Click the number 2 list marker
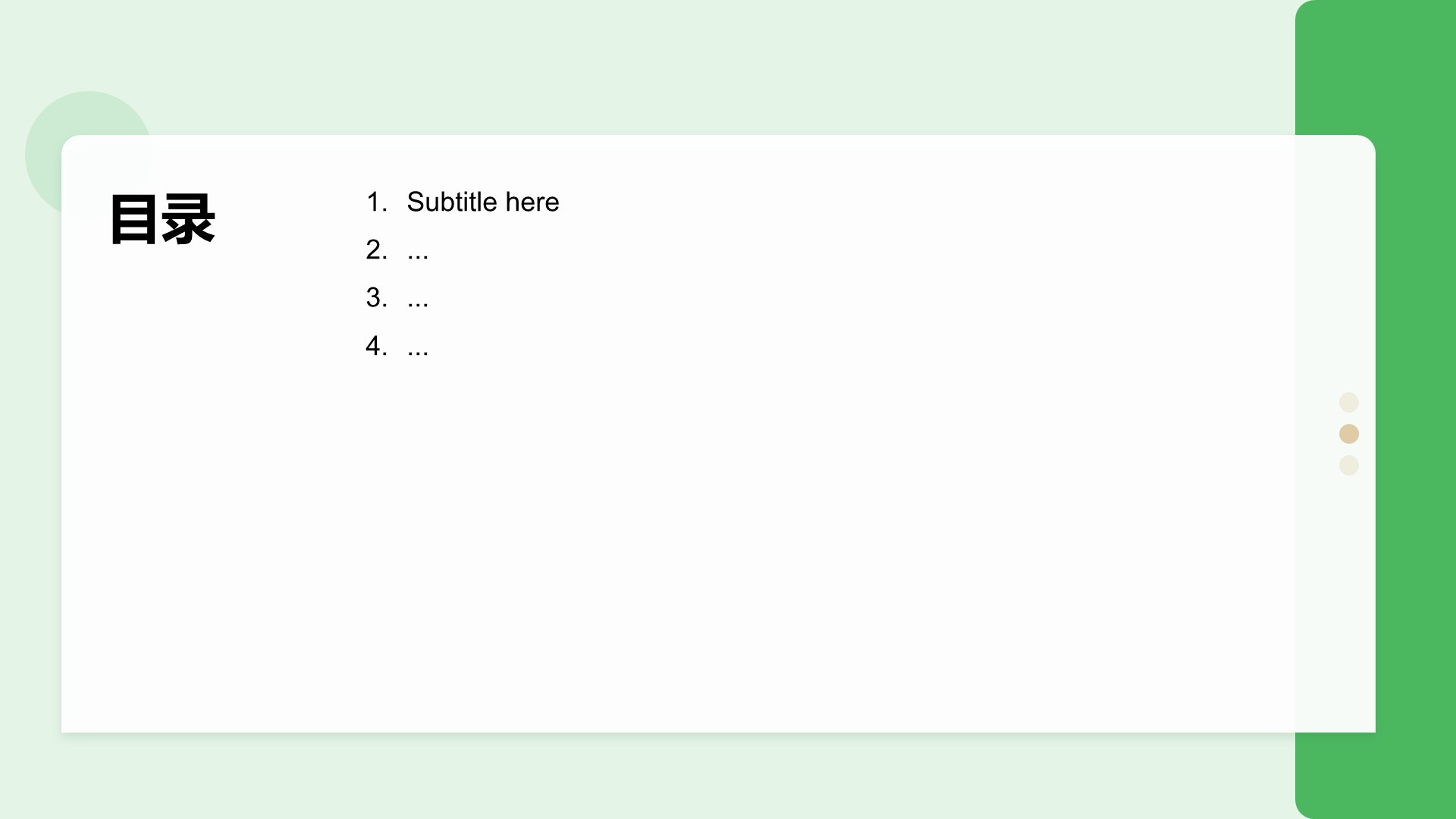This screenshot has height=819, width=1456. [x=376, y=250]
